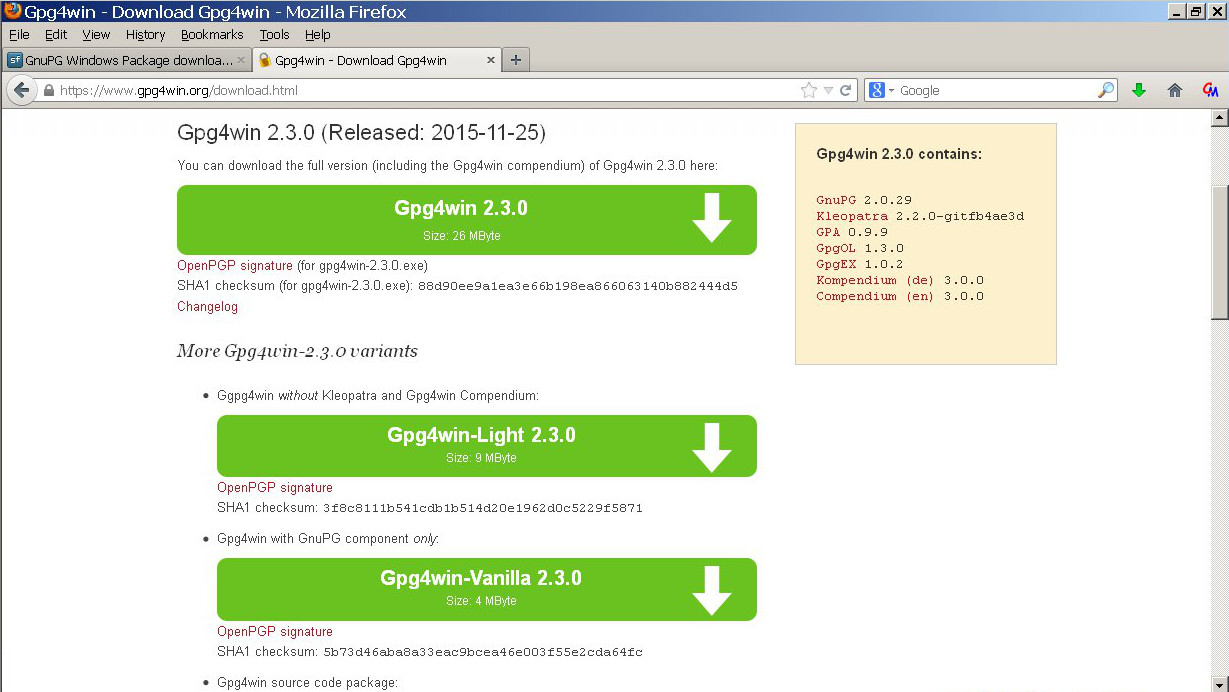Screen dimensions: 1229x692
Task: Click the GpgOL component link
Action: [836, 248]
